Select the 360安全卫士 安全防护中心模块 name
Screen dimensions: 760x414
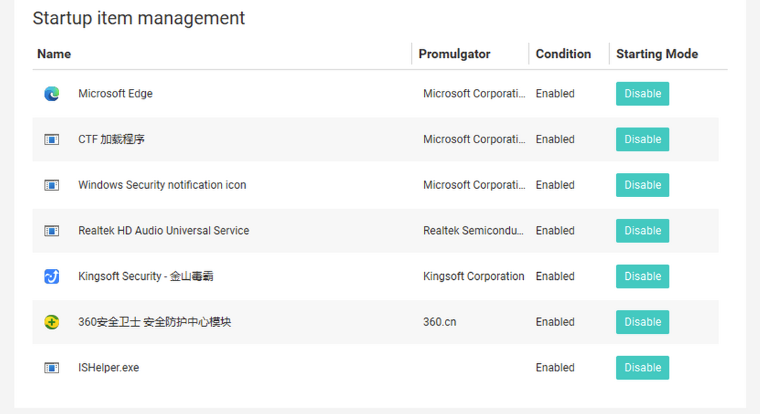(155, 322)
